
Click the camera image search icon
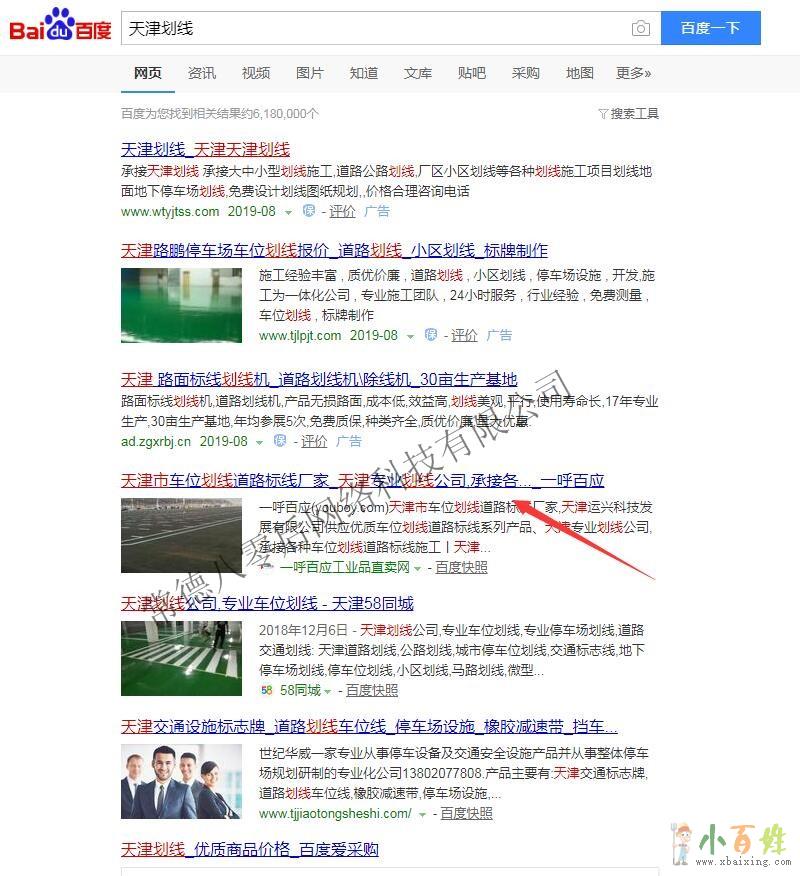click(x=641, y=28)
